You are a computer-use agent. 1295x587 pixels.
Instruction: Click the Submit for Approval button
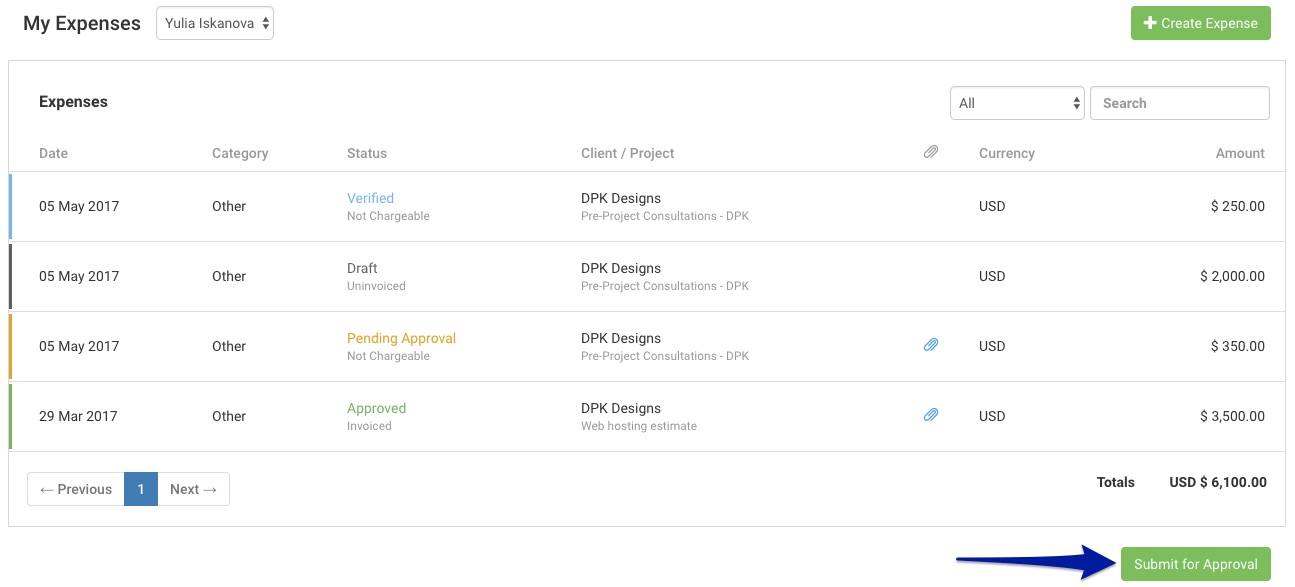1194,563
